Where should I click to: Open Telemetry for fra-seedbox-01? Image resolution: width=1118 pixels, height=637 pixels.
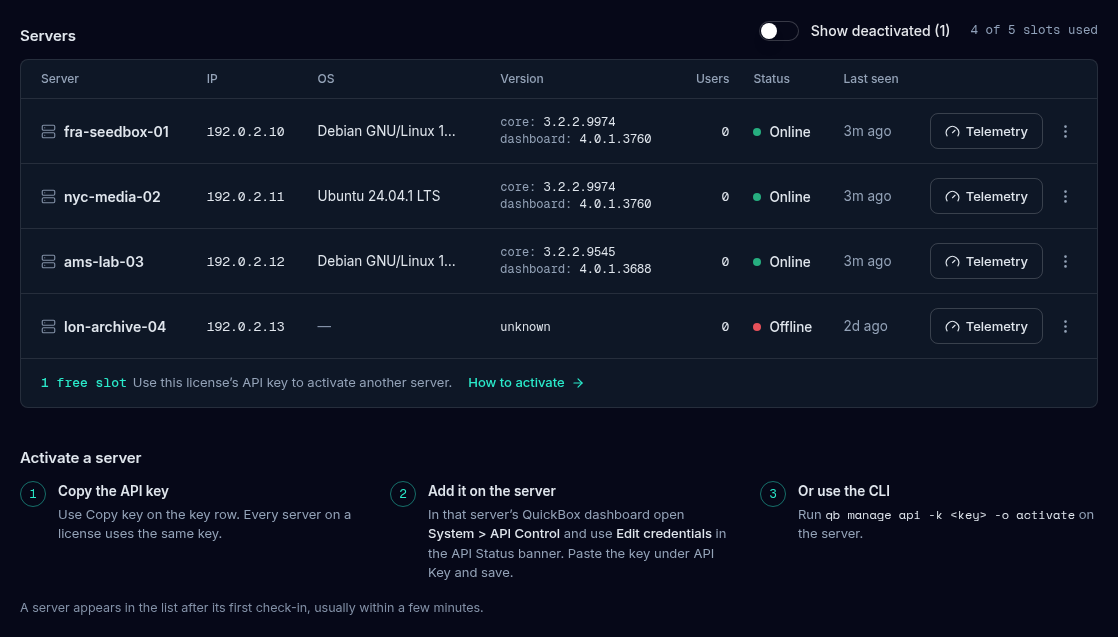click(986, 131)
